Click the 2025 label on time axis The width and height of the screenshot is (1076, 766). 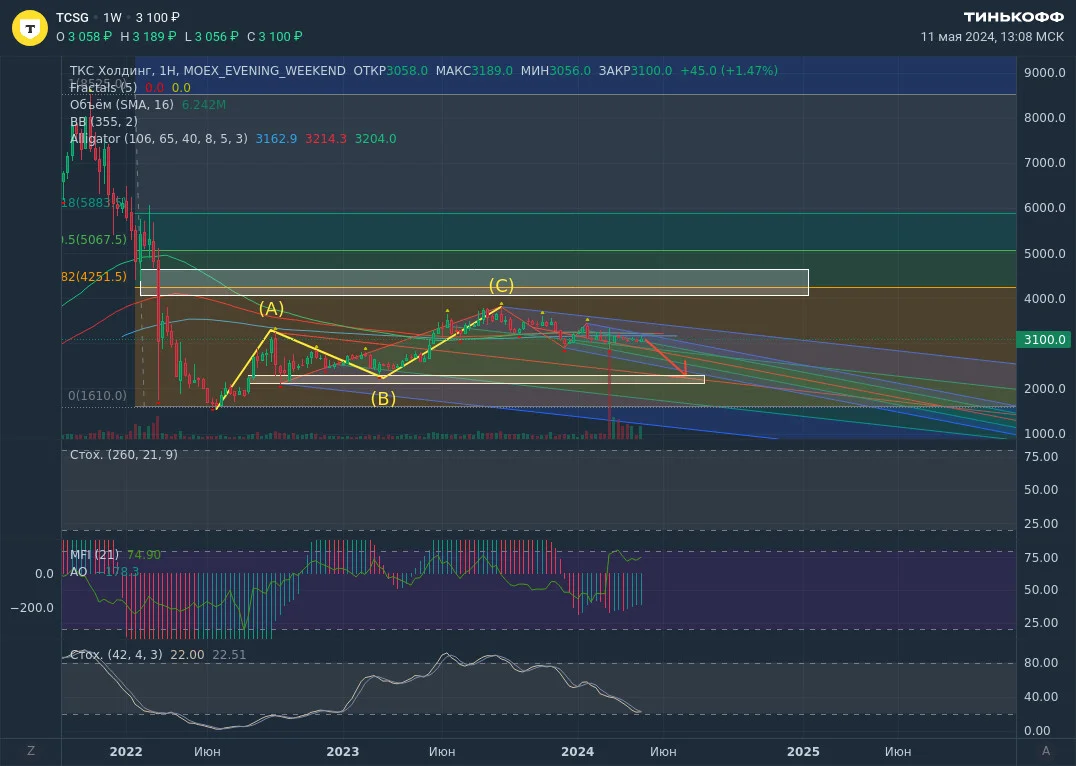(x=804, y=752)
